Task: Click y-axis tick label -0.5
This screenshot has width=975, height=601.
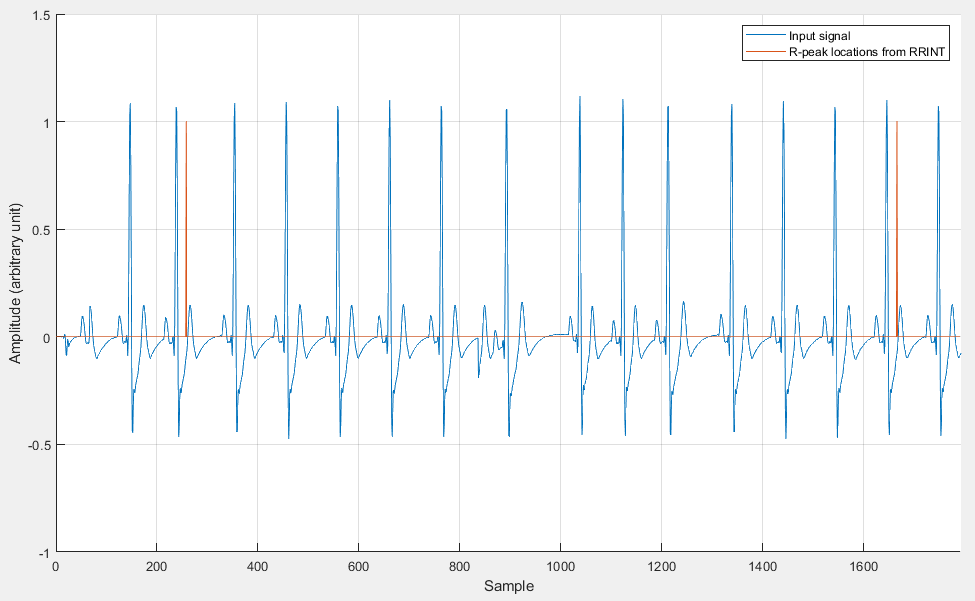Action: 36,445
